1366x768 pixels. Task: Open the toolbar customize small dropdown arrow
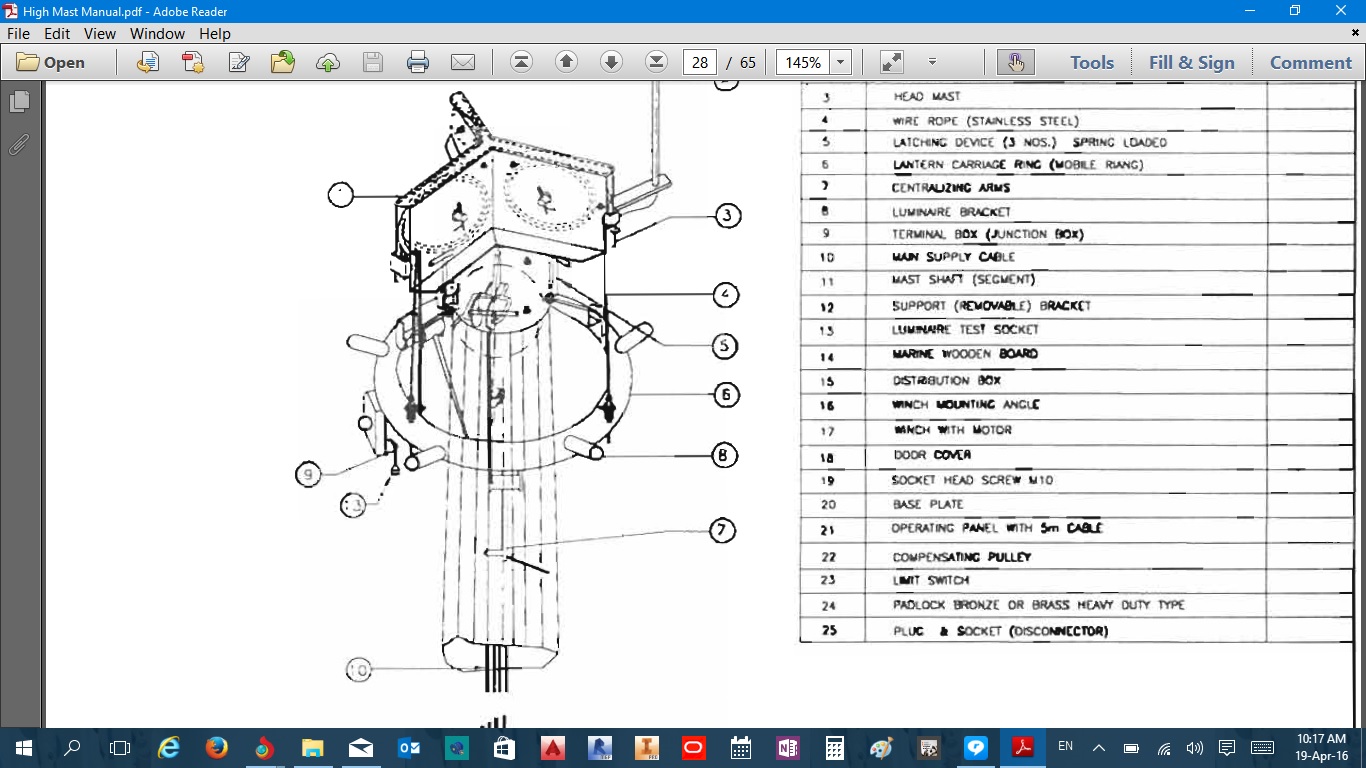point(932,62)
